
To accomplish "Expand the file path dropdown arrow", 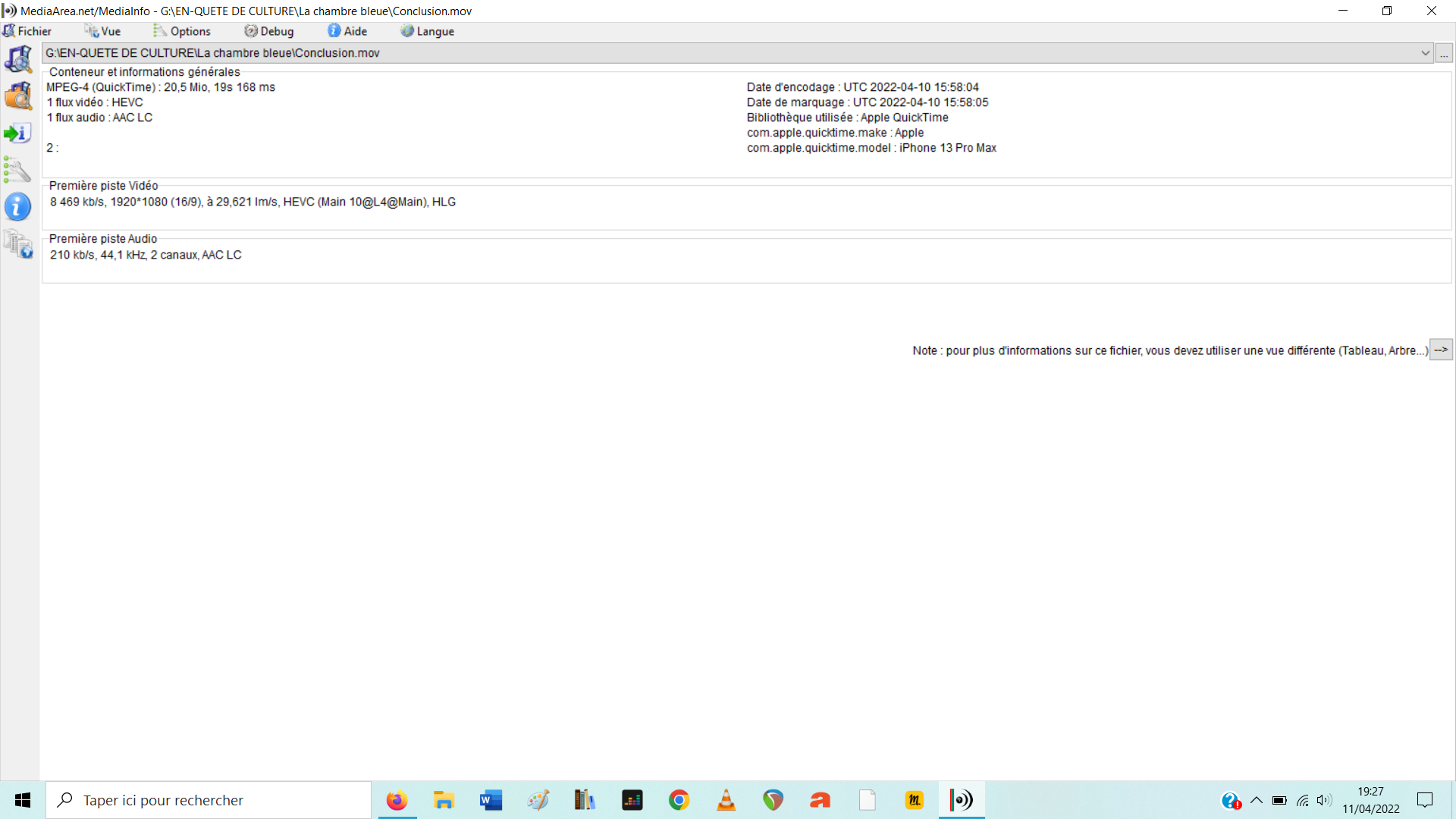I will 1425,53.
